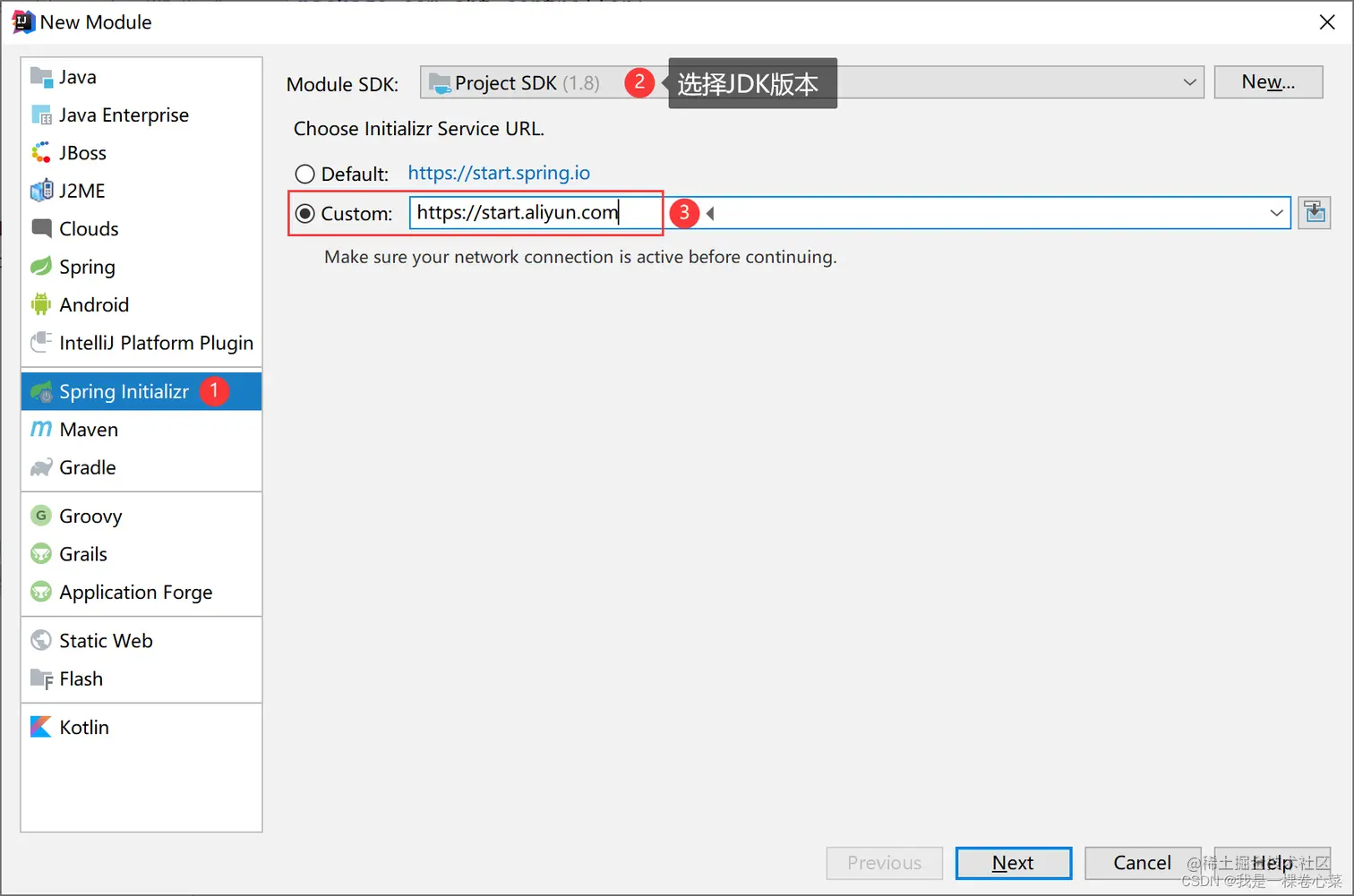Pick the Groovy entry
Image resolution: width=1354 pixels, height=896 pixels.
pyautogui.click(x=141, y=516)
